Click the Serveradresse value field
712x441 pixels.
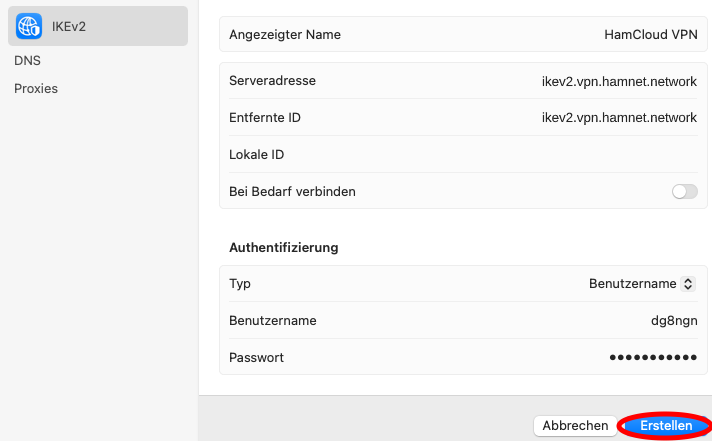[619, 81]
